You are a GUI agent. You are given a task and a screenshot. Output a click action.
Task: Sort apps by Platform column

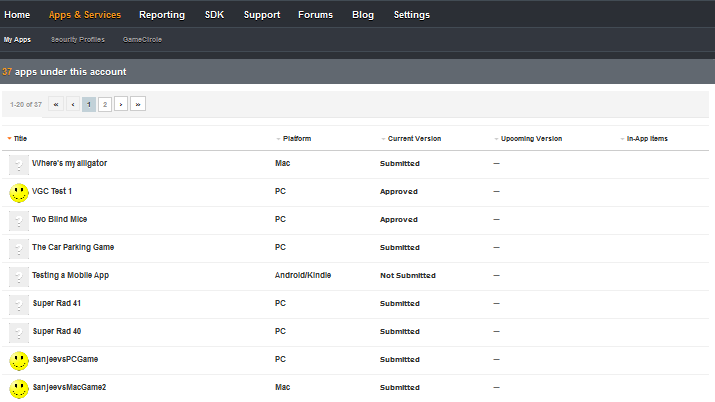296,139
